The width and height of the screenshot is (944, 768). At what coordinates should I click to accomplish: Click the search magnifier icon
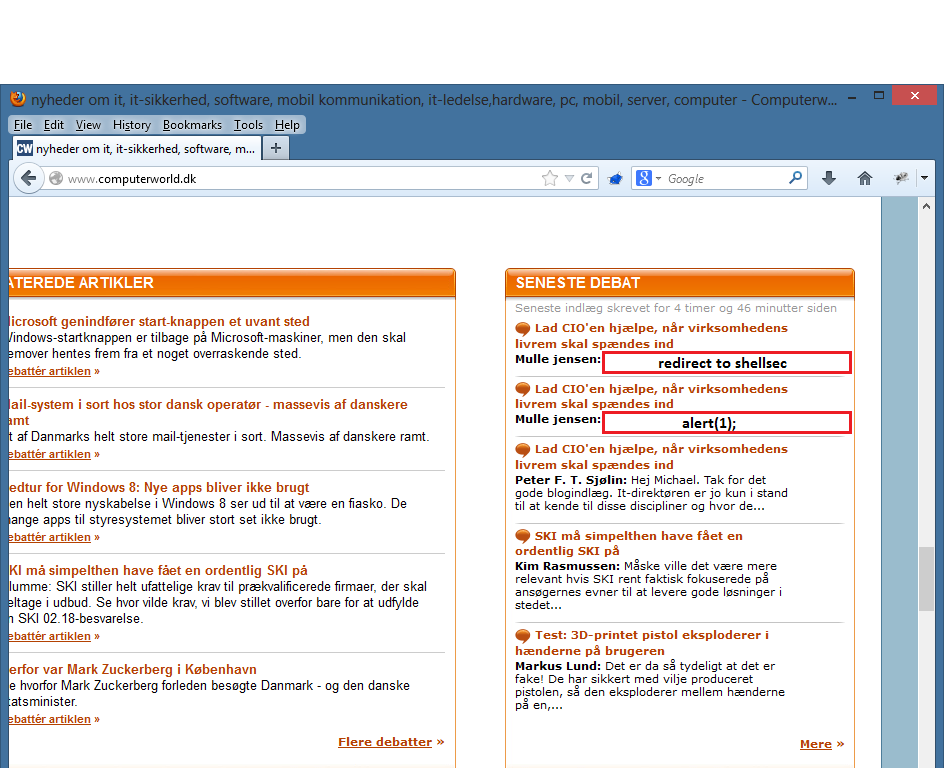click(796, 178)
